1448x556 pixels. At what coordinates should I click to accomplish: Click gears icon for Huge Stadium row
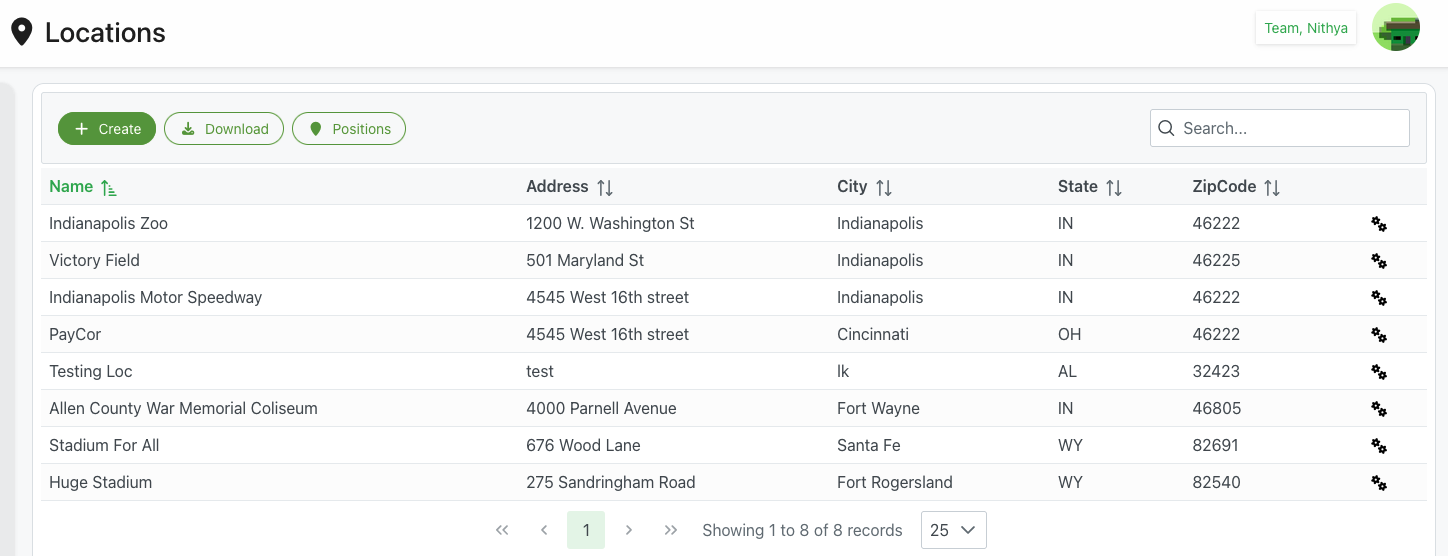coord(1379,483)
